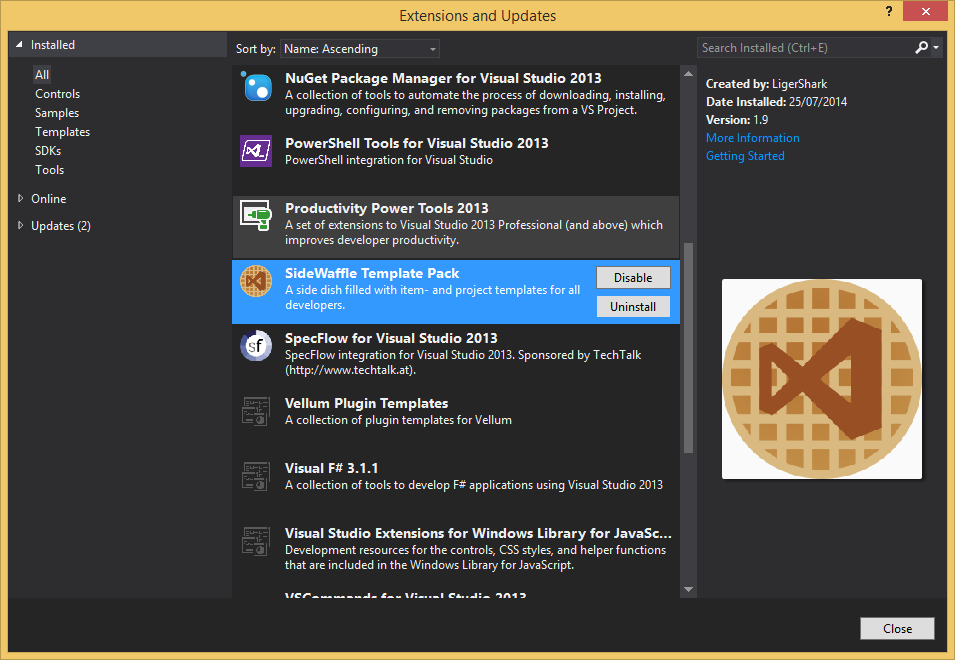
Task: Expand the Online category
Action: point(20,198)
